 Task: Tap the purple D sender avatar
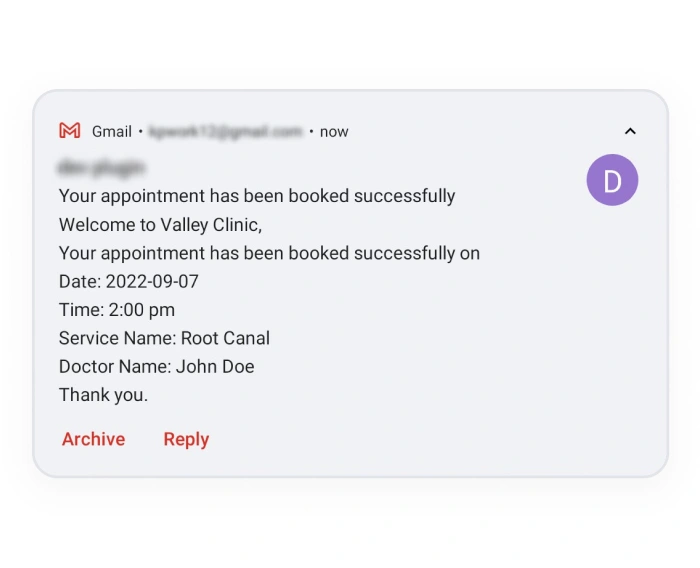click(x=612, y=180)
